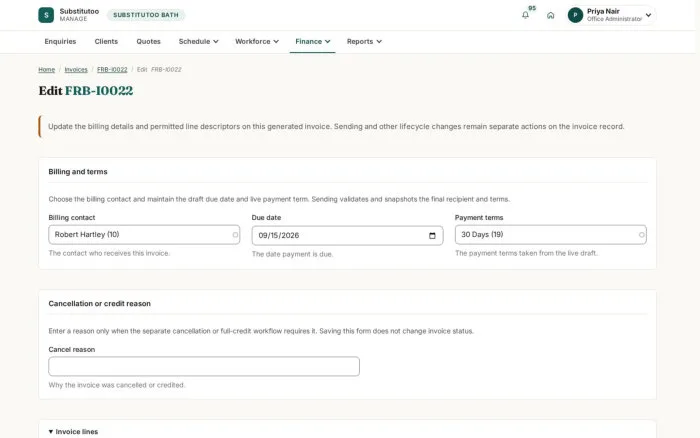700x438 pixels.
Task: Click 'Why the invoice was cancelled' hint text
Action: coord(117,385)
